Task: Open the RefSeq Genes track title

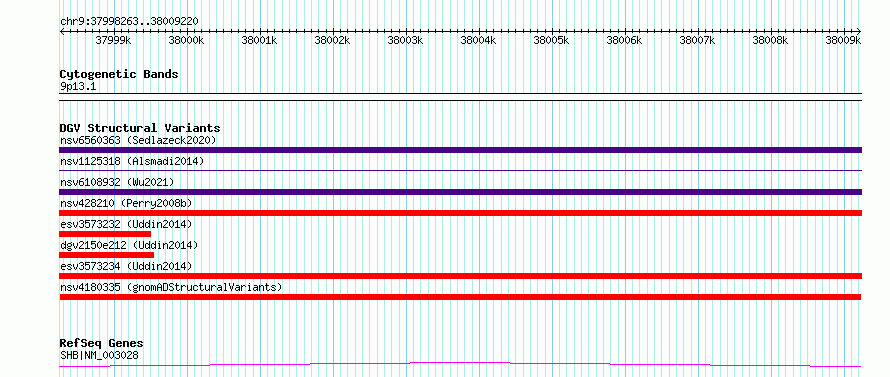Action: pos(101,344)
